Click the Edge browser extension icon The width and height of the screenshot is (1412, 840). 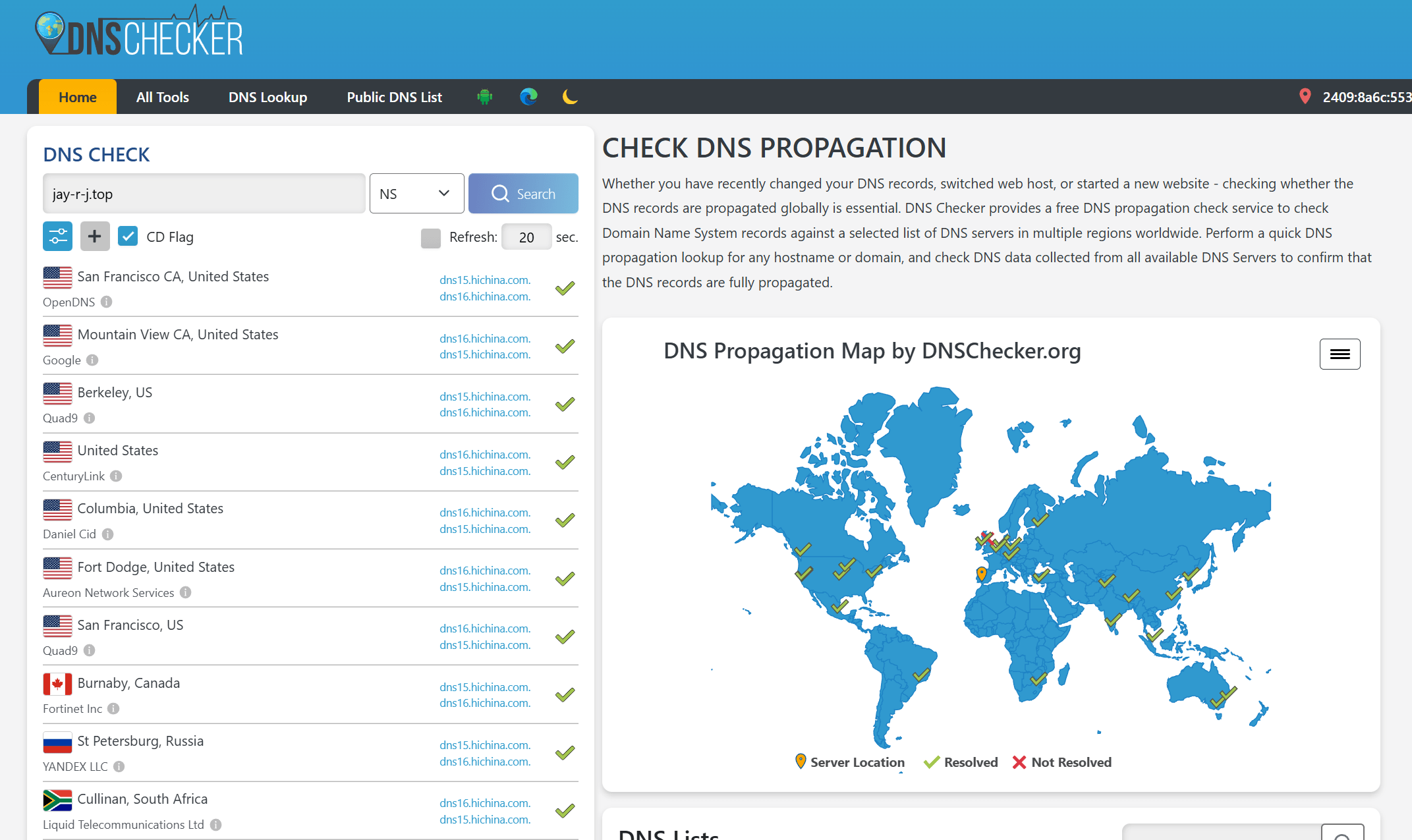528,97
